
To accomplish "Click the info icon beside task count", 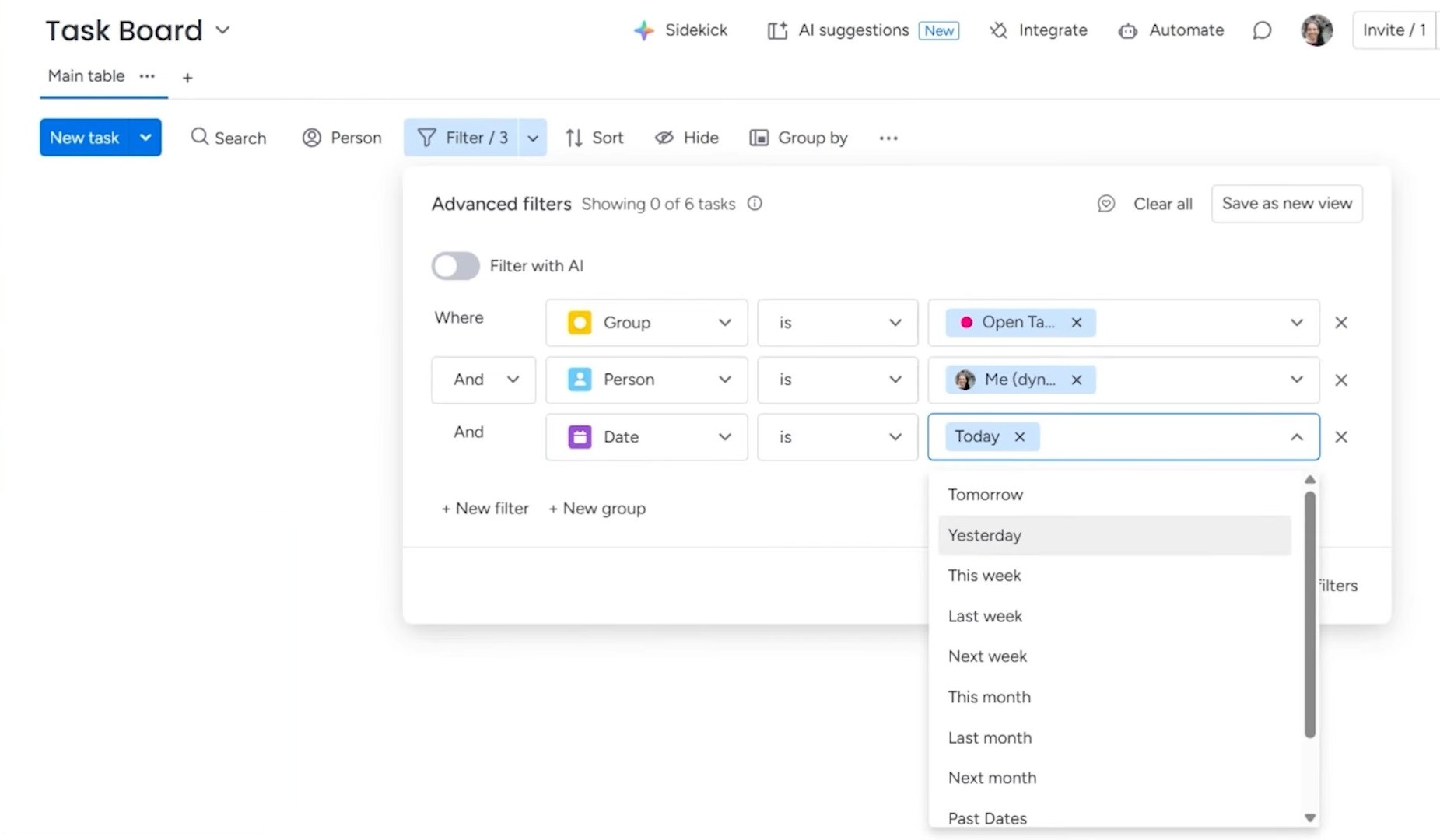I will click(755, 203).
